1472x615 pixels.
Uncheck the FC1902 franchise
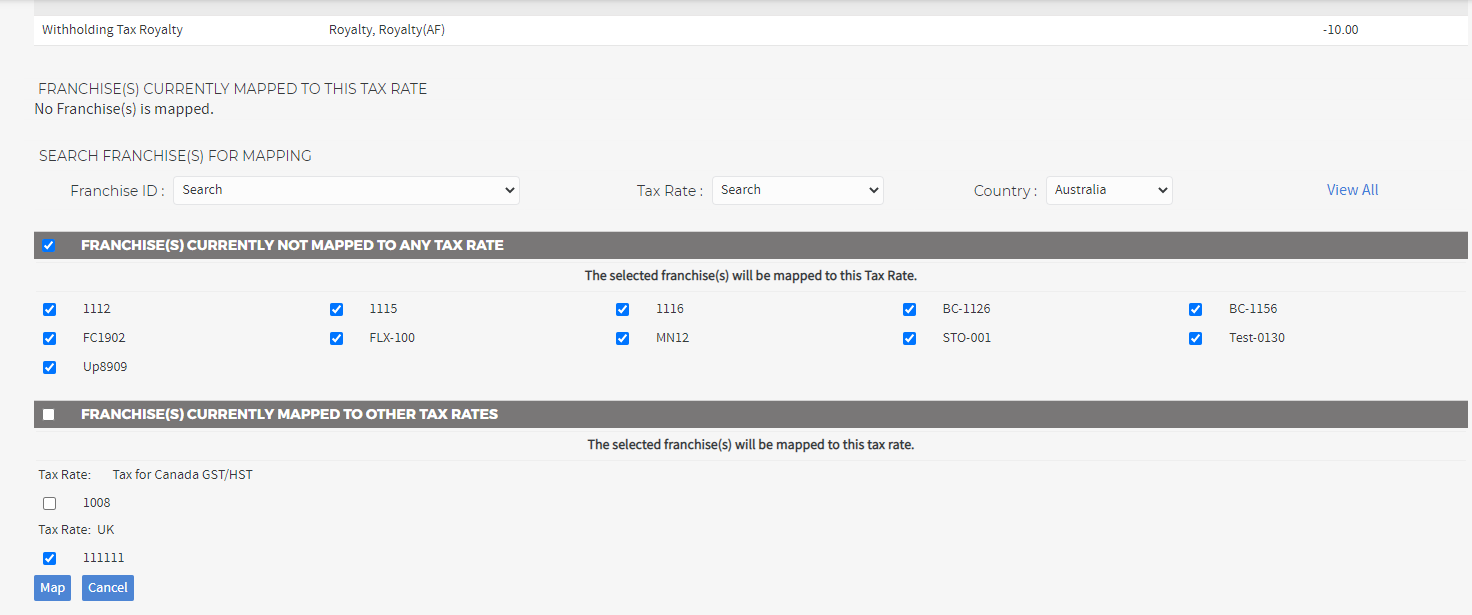(49, 339)
